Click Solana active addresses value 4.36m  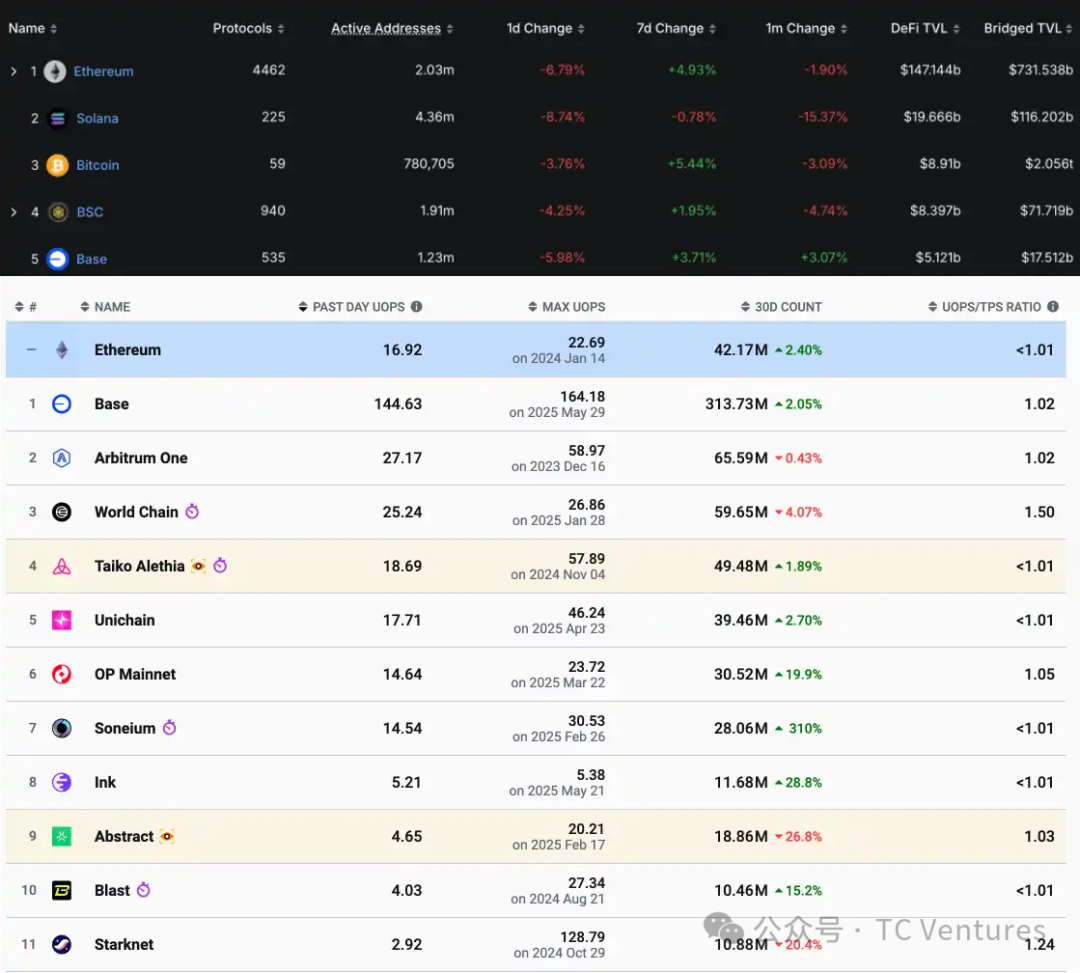point(435,117)
